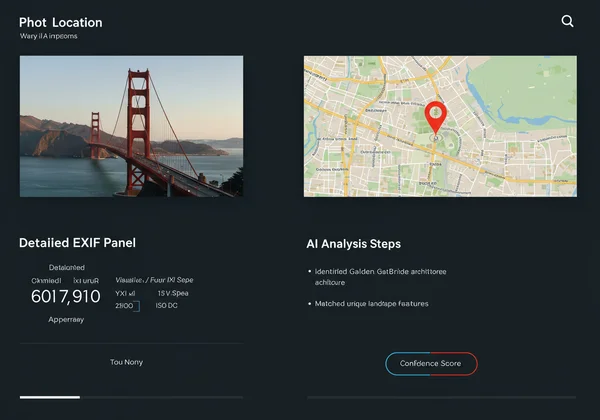This screenshot has height=420, width=600.
Task: Click the 'Detaionted' label
Action: (x=67, y=267)
